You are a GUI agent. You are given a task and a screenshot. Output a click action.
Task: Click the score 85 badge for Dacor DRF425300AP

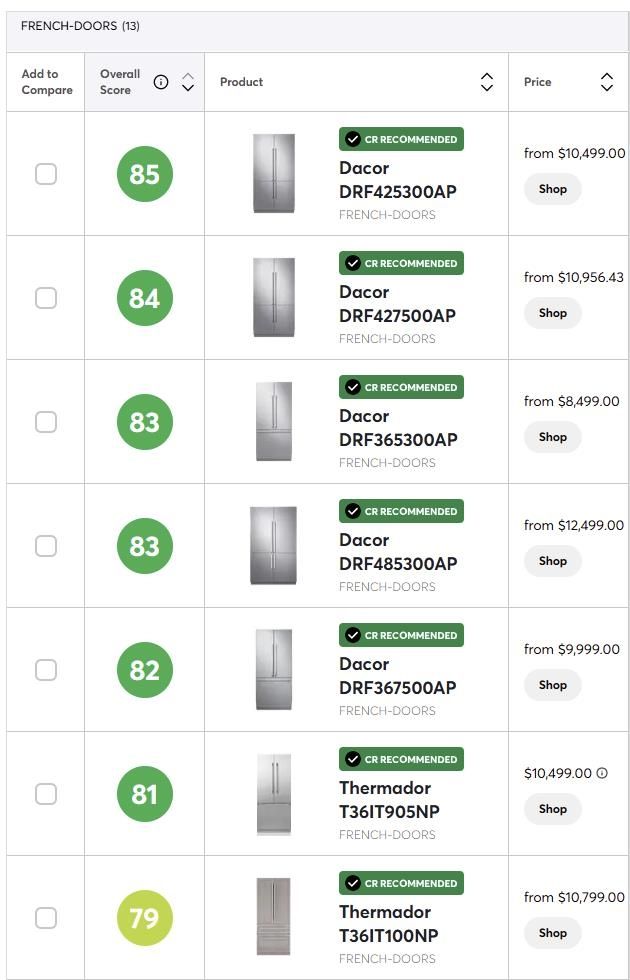[145, 174]
